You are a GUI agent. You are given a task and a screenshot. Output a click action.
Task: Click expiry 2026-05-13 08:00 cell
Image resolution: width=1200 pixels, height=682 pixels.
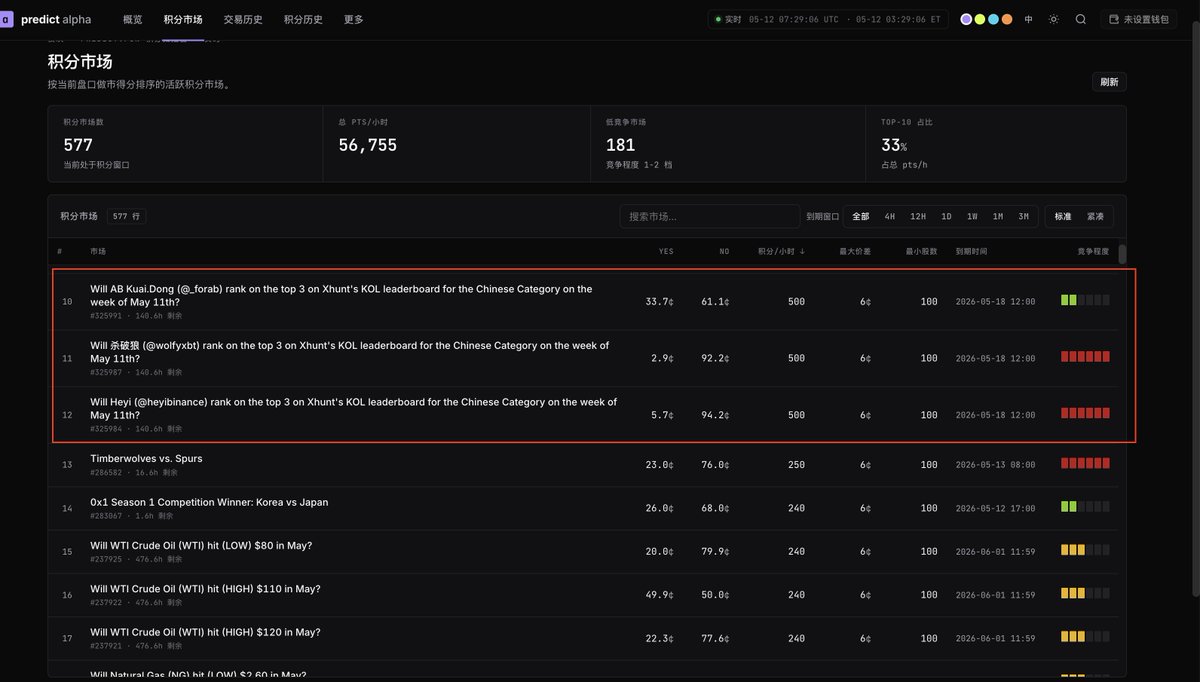995,465
